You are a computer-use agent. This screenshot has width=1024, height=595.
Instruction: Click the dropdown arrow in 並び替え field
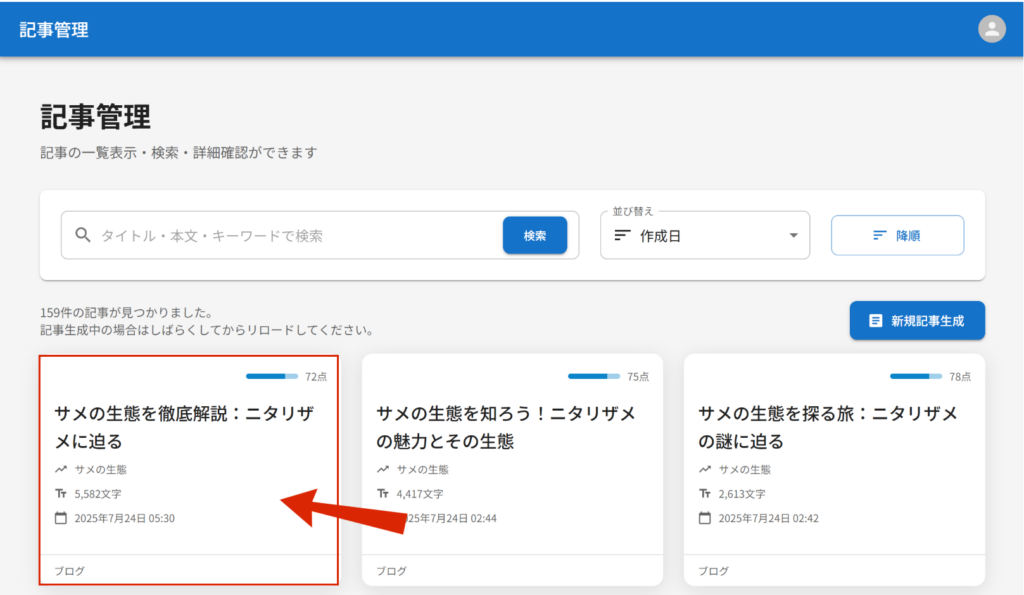coord(793,236)
